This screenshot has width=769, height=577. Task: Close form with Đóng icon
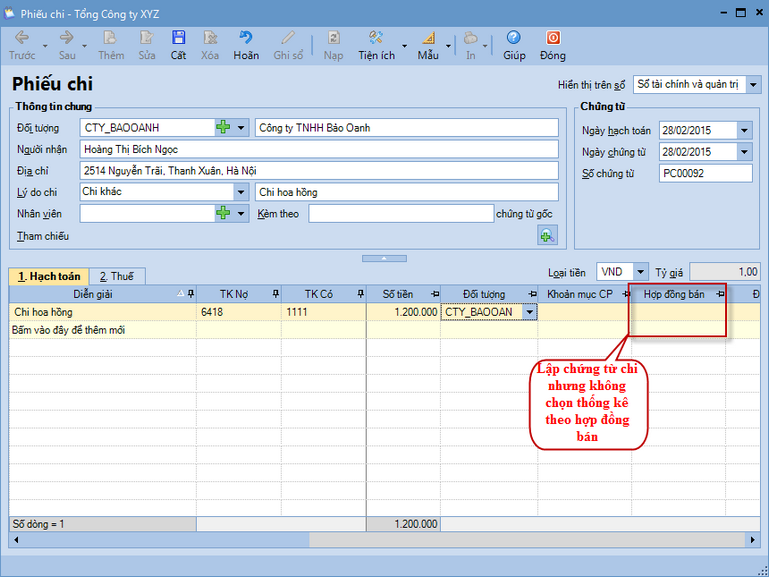click(553, 38)
